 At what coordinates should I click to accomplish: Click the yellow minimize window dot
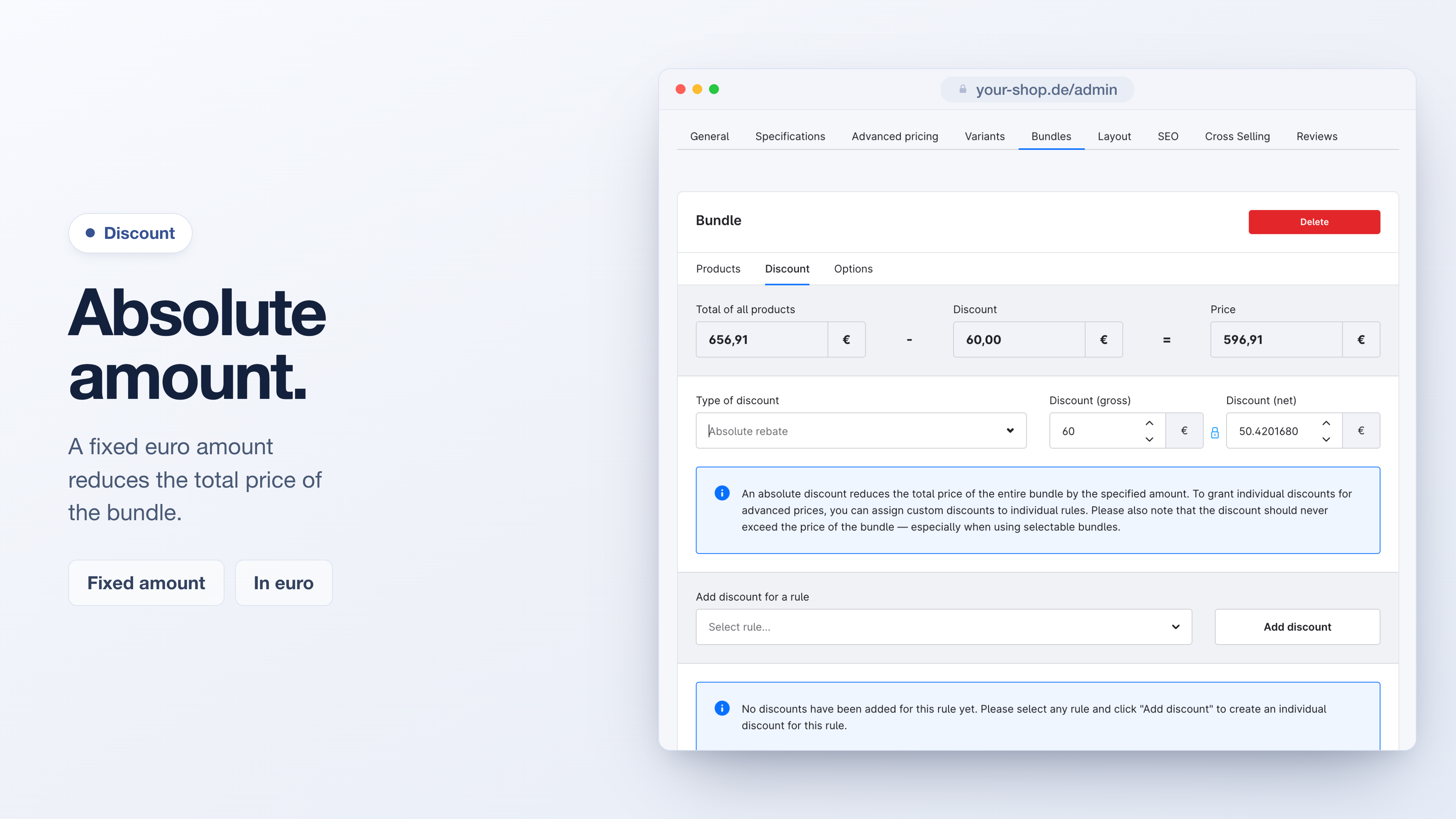(x=697, y=89)
